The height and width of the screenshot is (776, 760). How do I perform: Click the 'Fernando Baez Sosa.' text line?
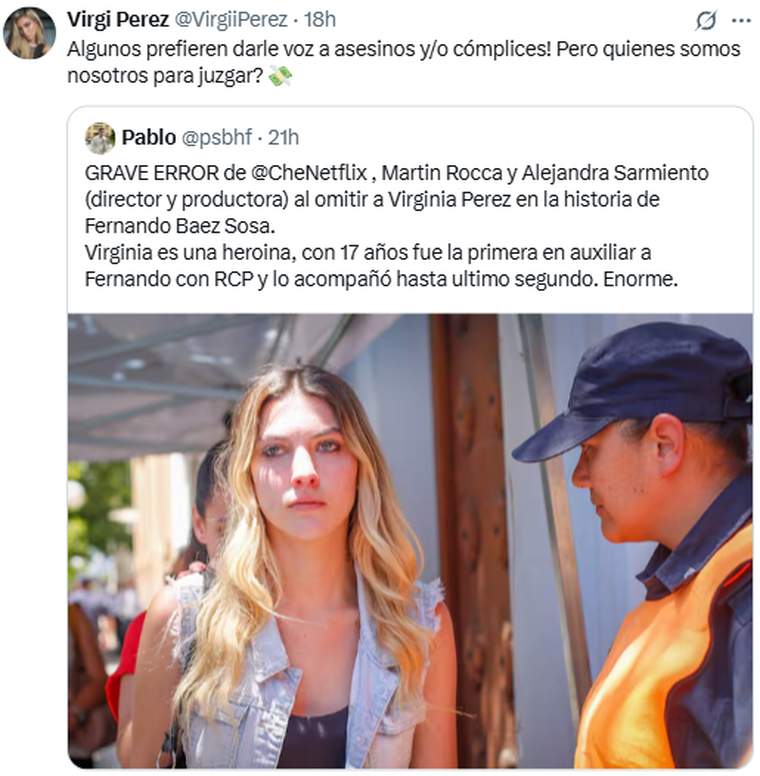(180, 226)
